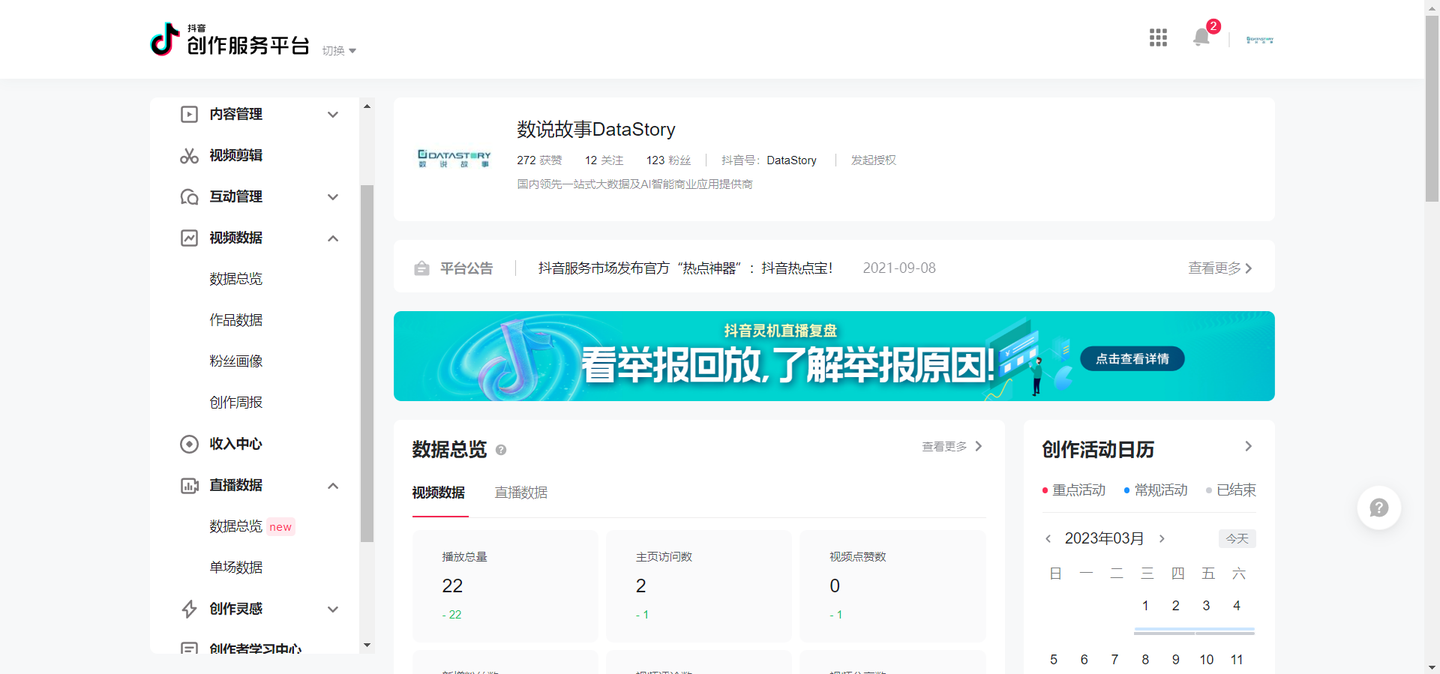
Task: Click 点击查看详情 banner button
Action: pos(1132,359)
